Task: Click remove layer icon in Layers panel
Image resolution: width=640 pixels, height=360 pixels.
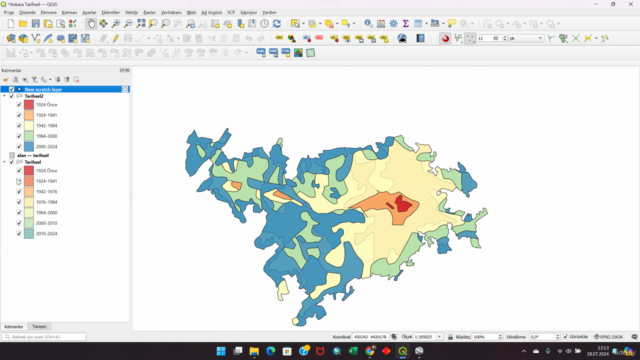Action: coord(76,80)
